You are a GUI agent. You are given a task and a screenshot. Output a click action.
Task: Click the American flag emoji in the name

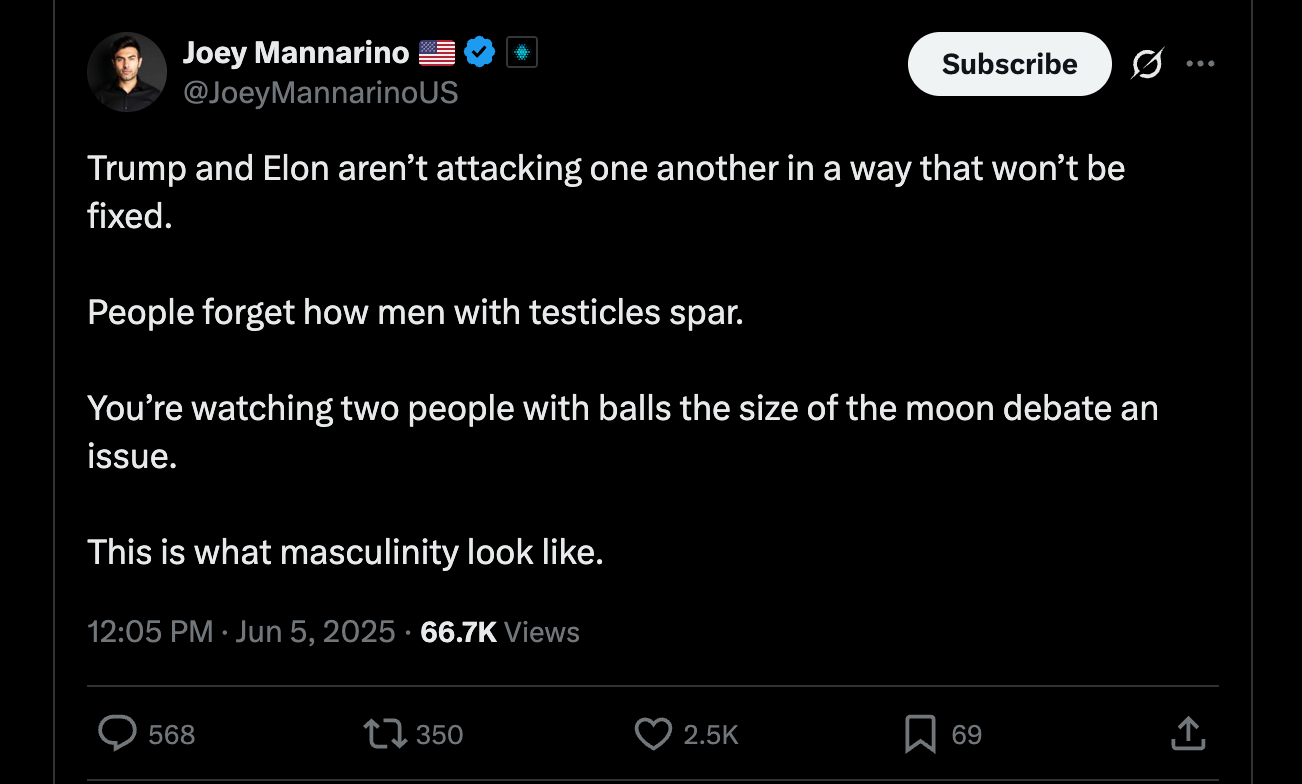click(437, 51)
